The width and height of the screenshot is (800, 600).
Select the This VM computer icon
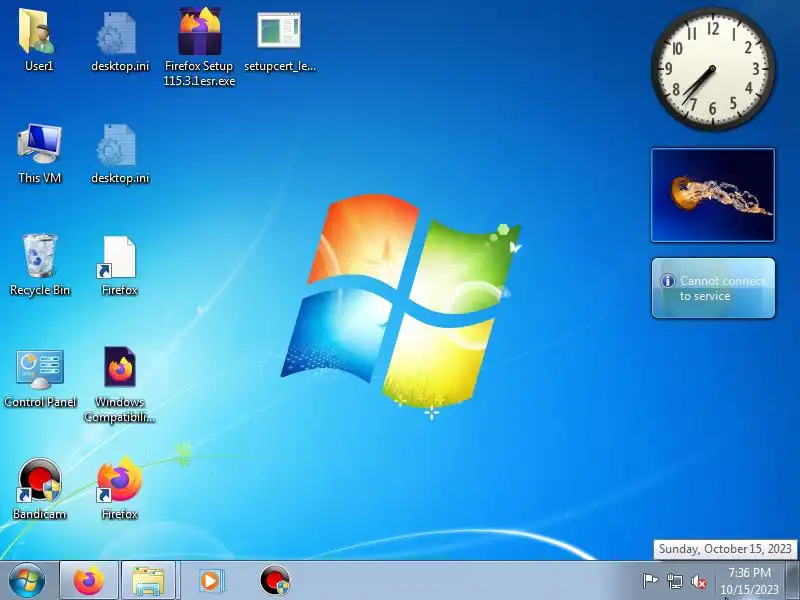[39, 143]
